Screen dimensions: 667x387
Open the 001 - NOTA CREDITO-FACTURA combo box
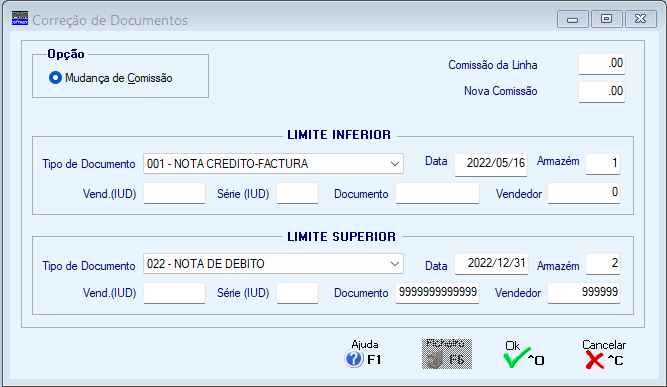[x=273, y=164]
